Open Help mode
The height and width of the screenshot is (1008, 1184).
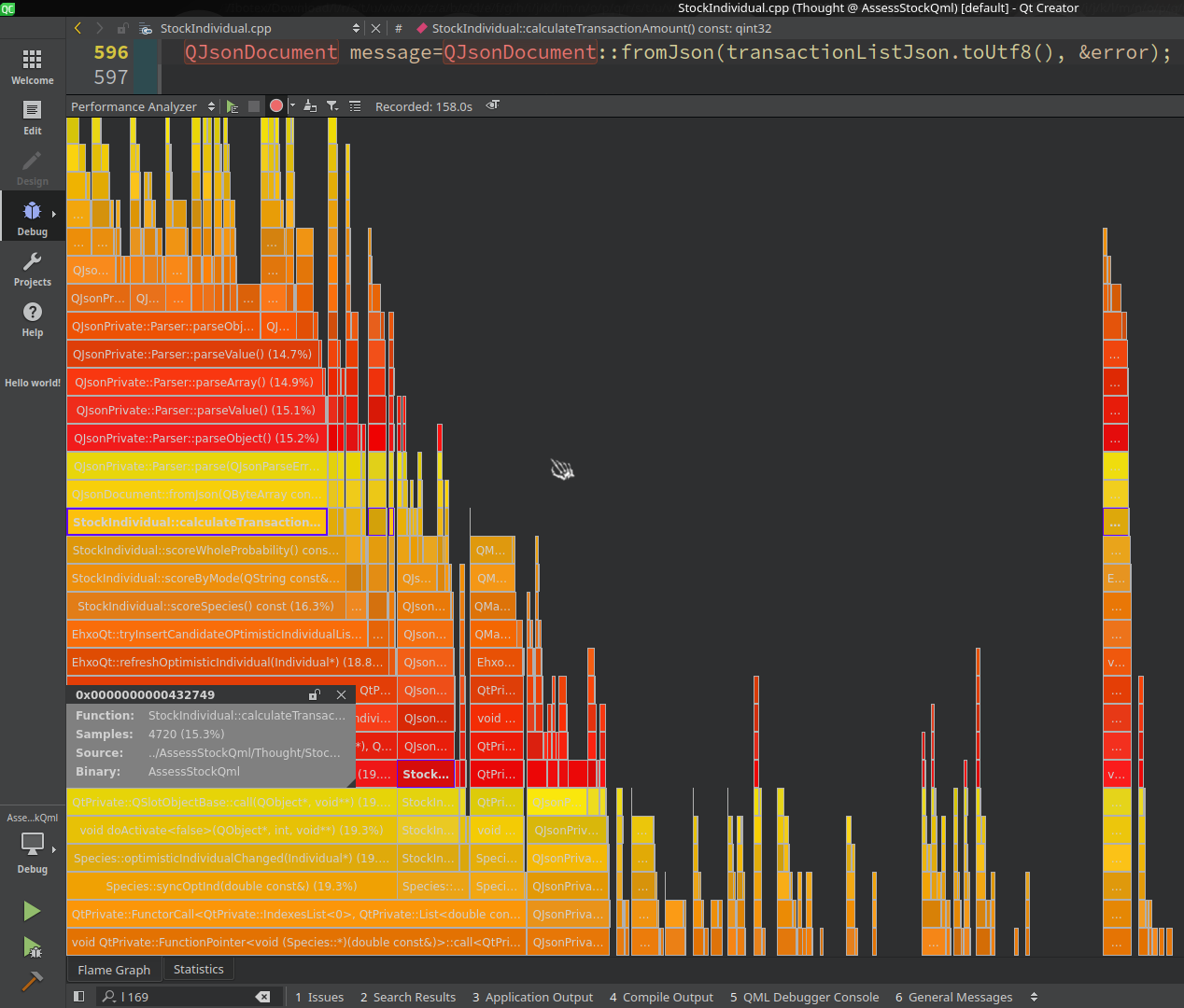pos(32,319)
